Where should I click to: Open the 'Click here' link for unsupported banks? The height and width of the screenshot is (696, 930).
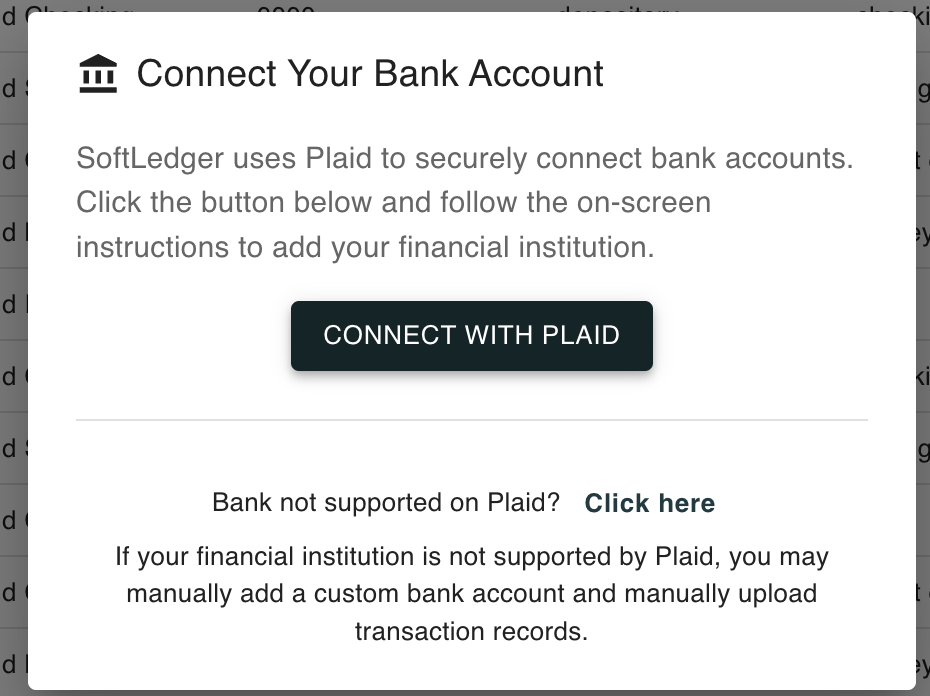(x=649, y=503)
